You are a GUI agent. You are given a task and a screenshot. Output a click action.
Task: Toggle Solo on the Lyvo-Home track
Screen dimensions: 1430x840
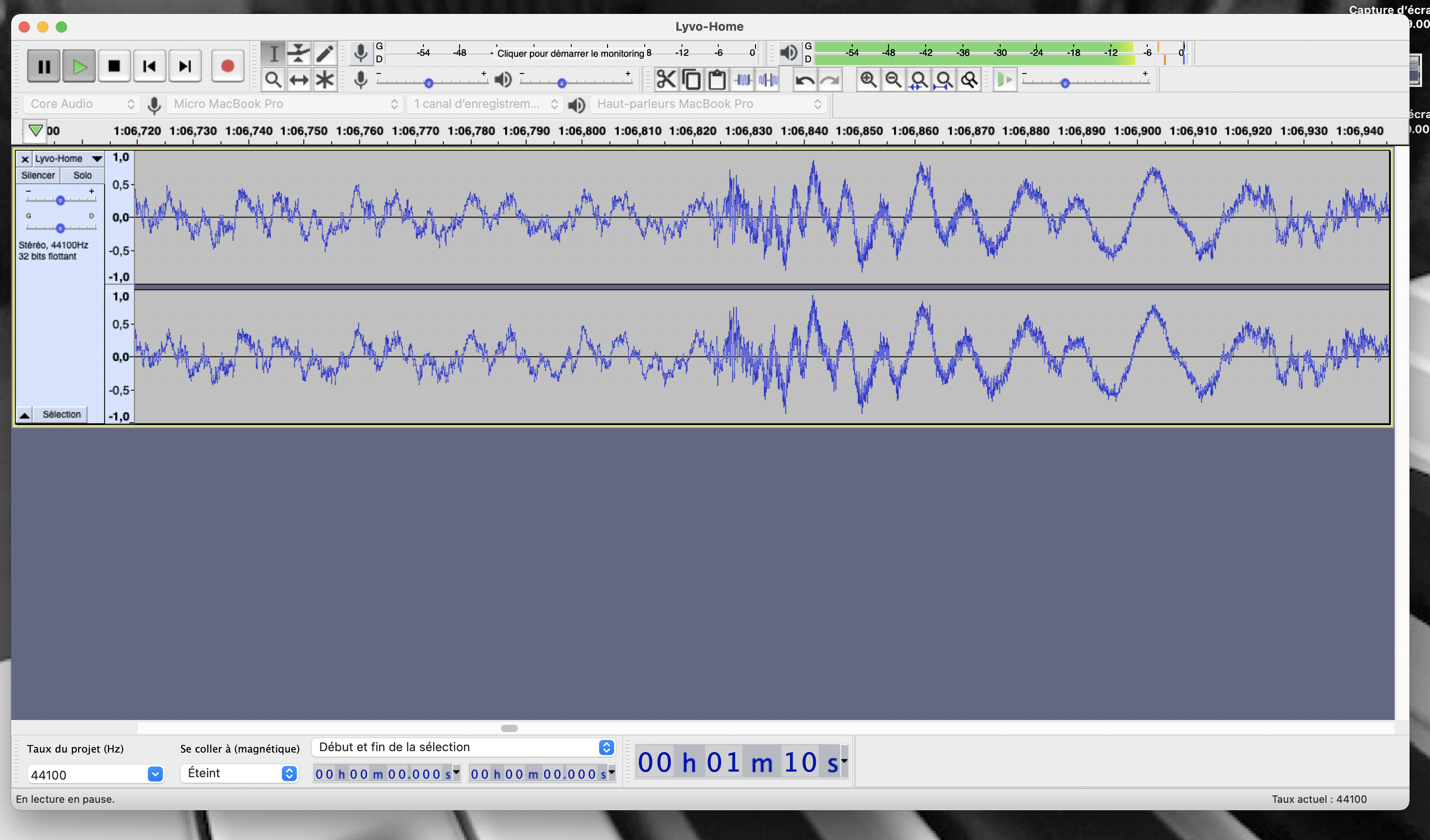(x=82, y=175)
